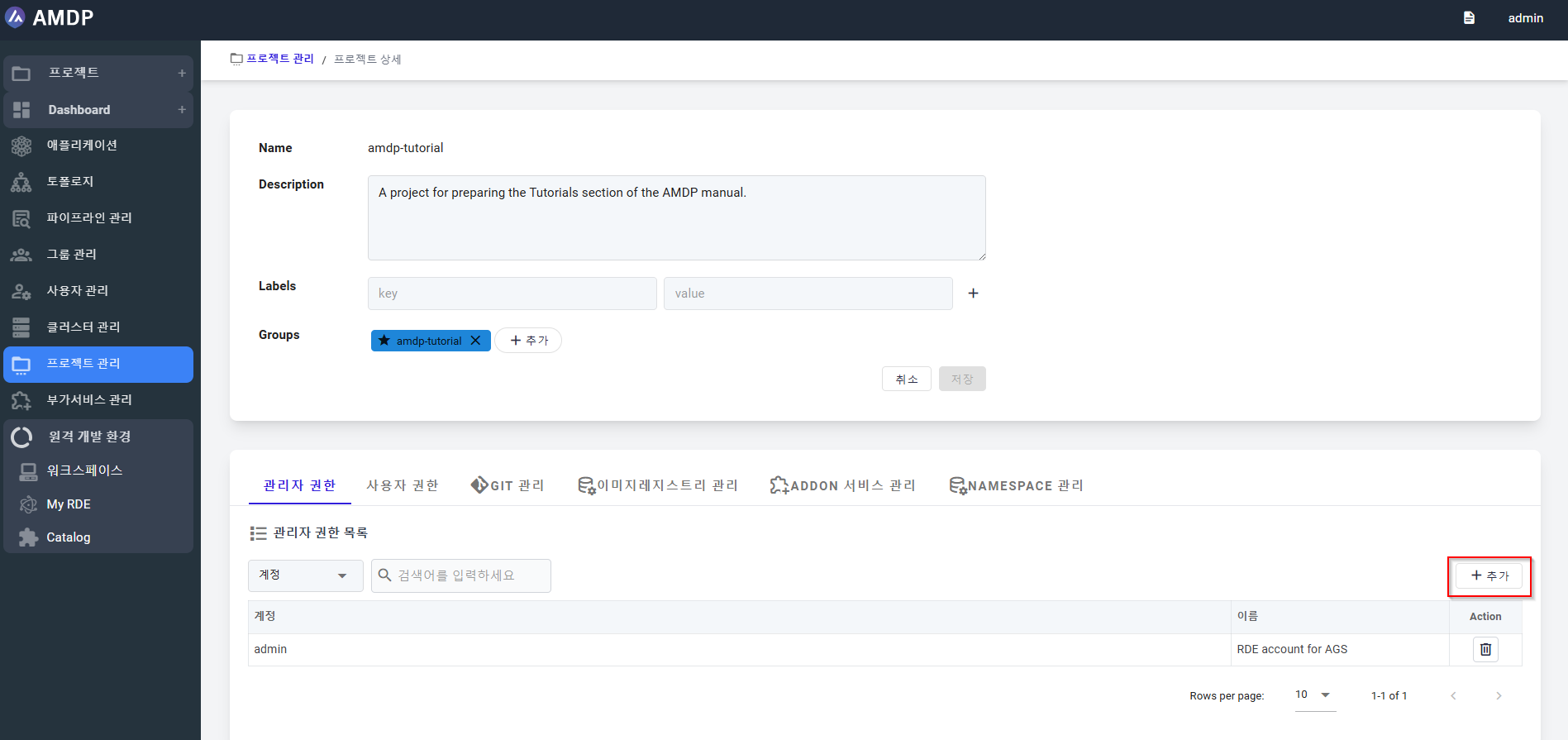Click the Dashboard grid icon

21,110
